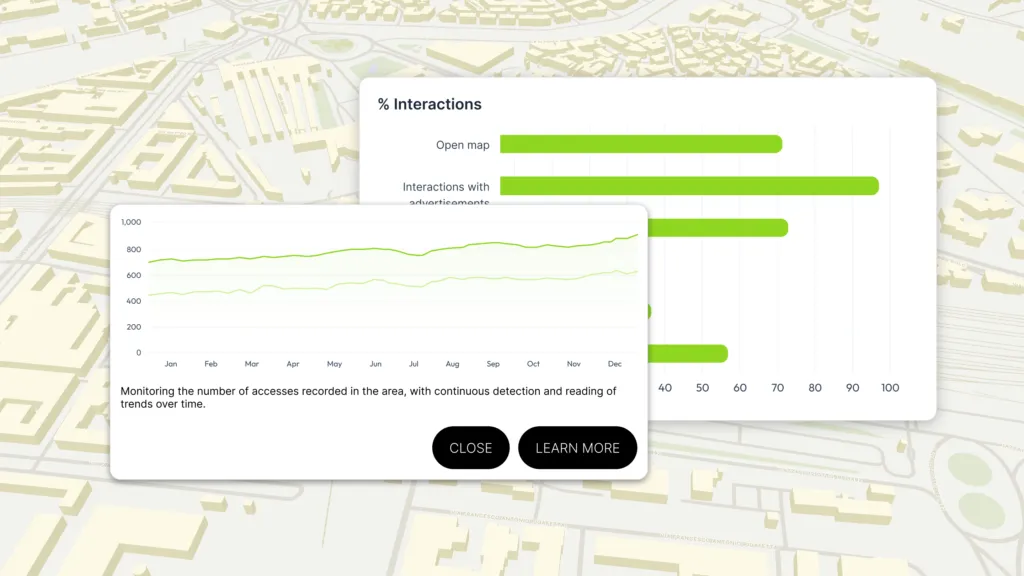Select the Dec label on the line chart
Screen dimensions: 1024x576
coord(614,364)
